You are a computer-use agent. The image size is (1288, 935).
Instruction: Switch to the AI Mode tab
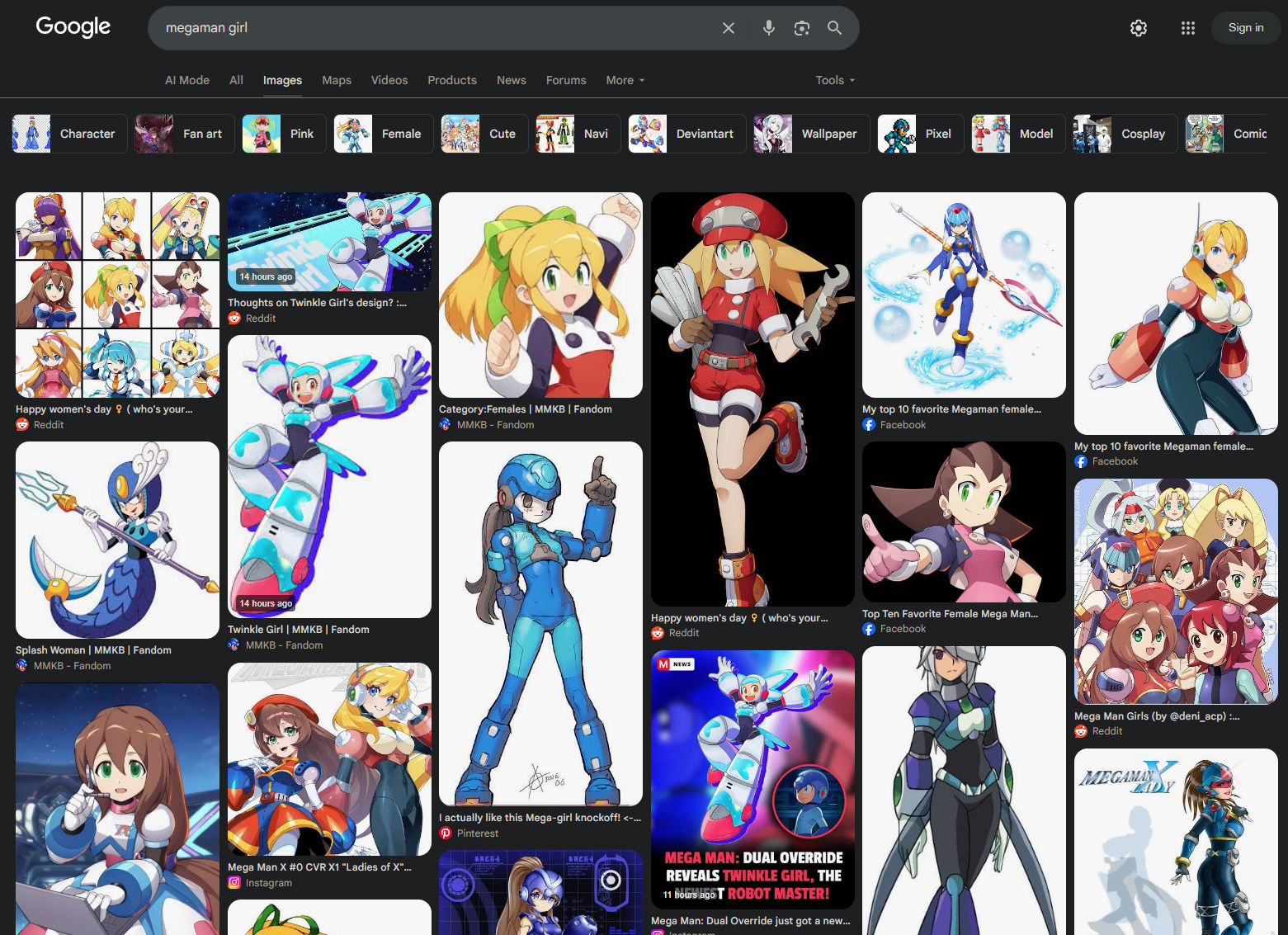pyautogui.click(x=187, y=80)
